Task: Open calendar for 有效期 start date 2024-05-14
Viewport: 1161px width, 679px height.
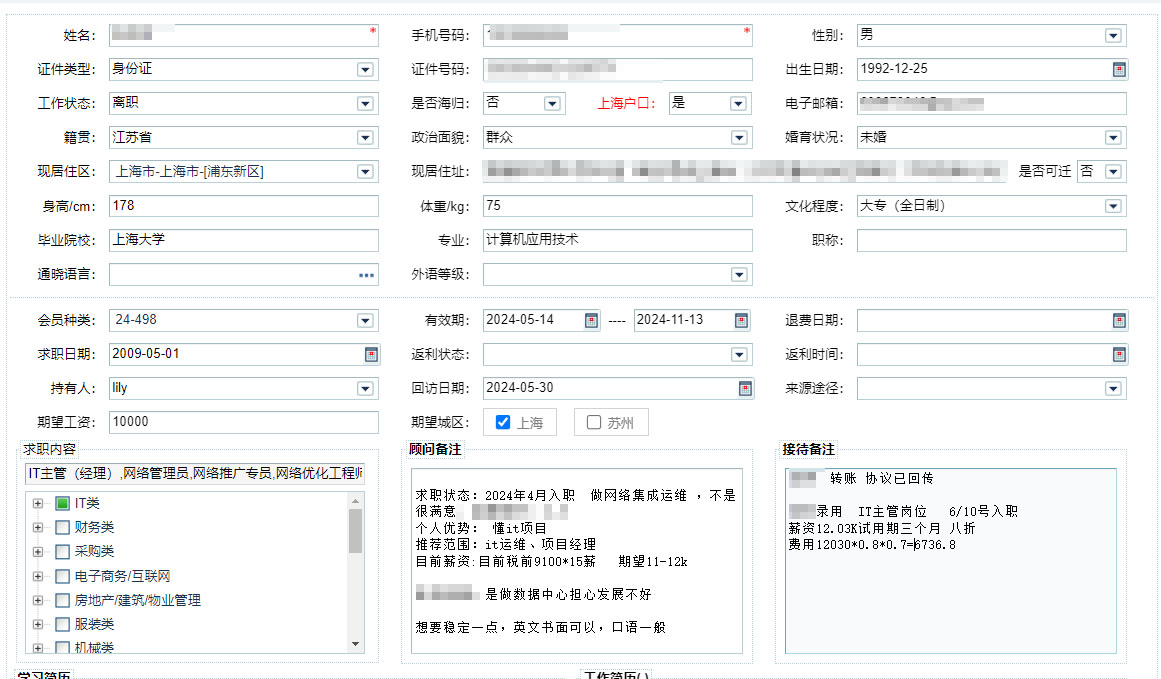Action: point(591,321)
